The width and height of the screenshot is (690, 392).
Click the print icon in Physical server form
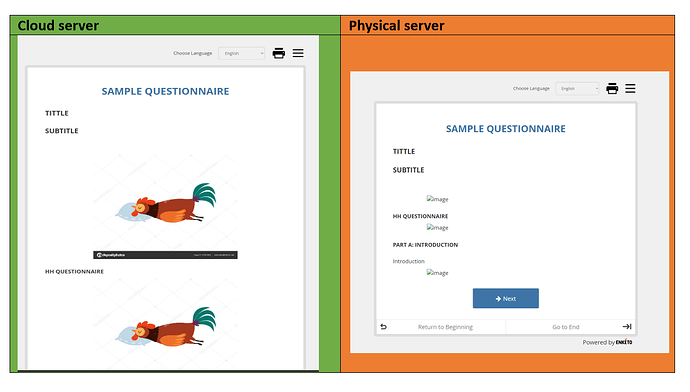point(612,88)
